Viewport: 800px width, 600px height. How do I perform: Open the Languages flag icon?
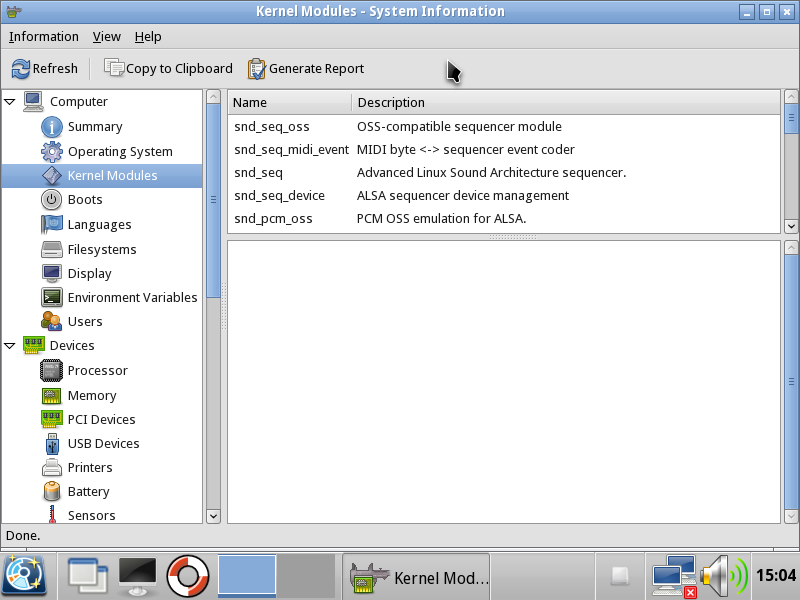52,225
